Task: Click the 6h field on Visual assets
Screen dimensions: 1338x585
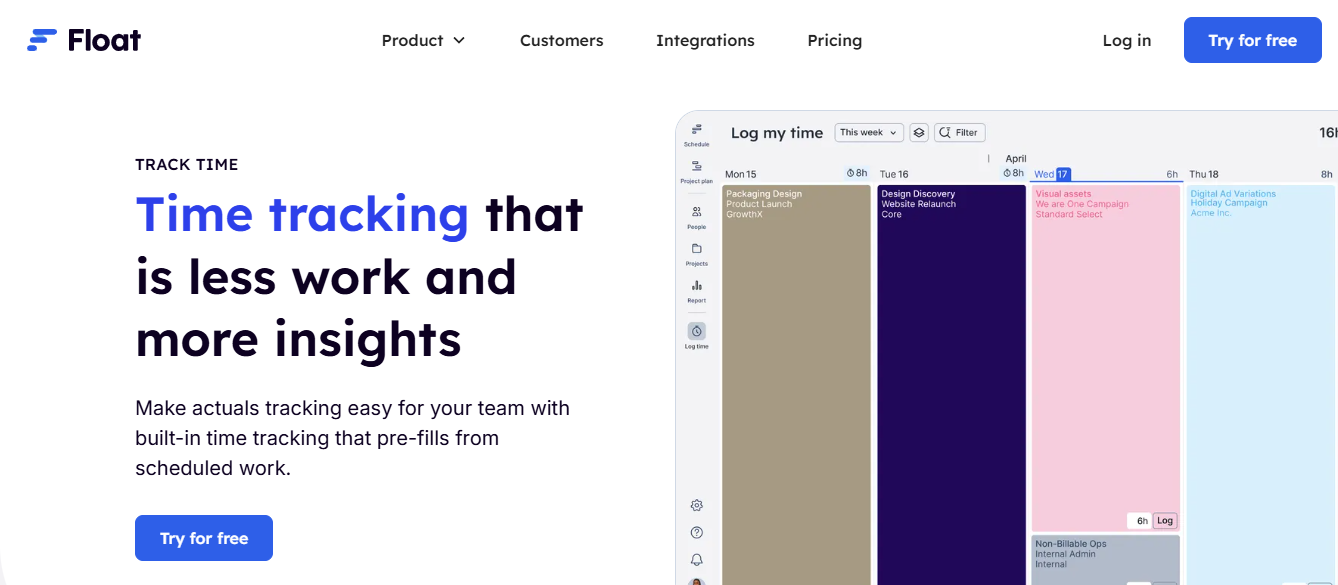Action: (1140, 521)
